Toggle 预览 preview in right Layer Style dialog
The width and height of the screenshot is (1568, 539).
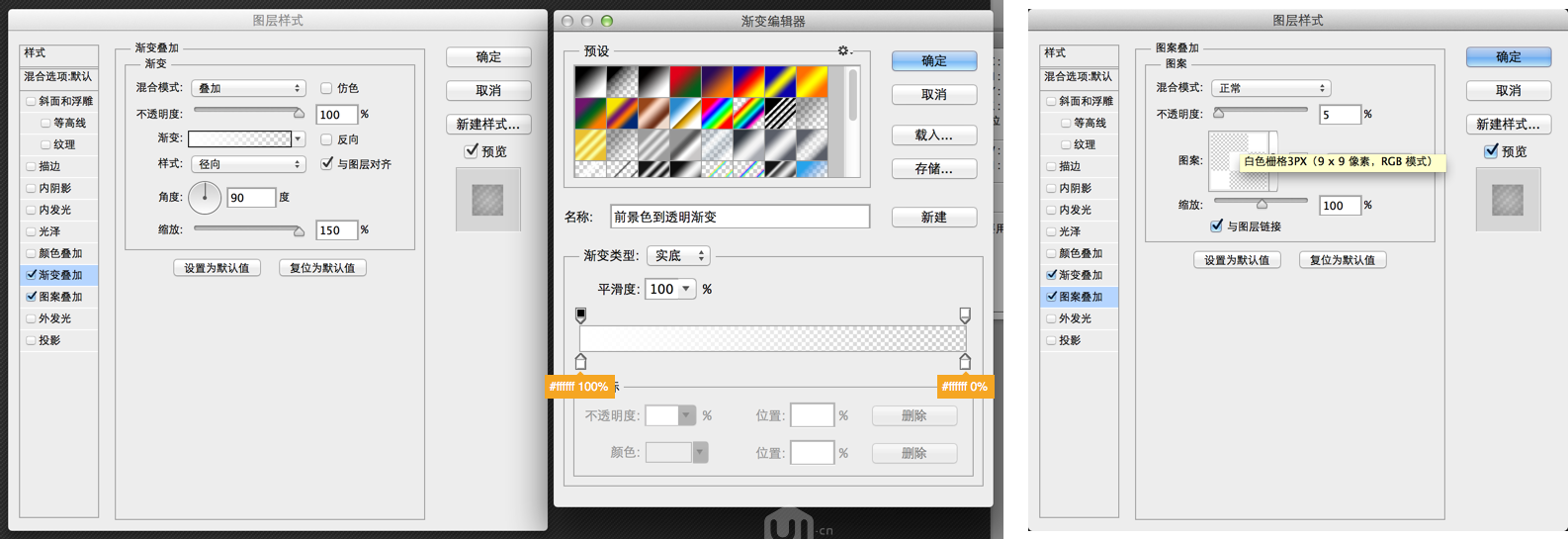coord(1491,150)
